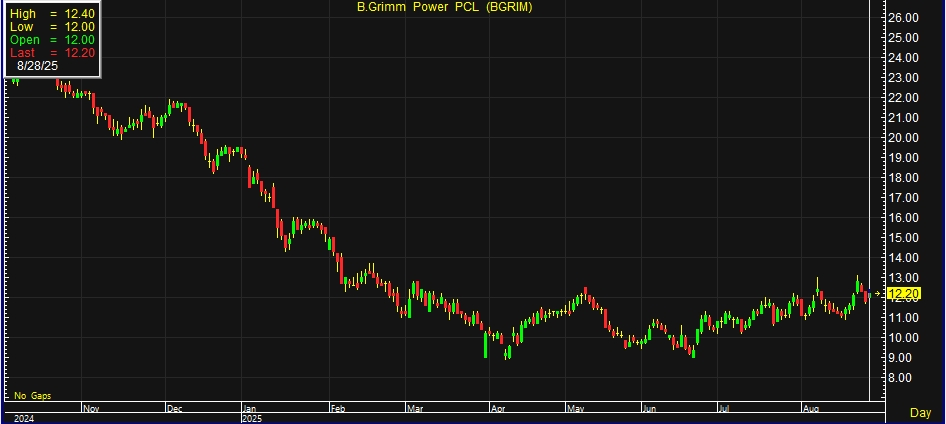Click the 24.00 price axis label
Screen dimensions: 946x424
[904, 58]
